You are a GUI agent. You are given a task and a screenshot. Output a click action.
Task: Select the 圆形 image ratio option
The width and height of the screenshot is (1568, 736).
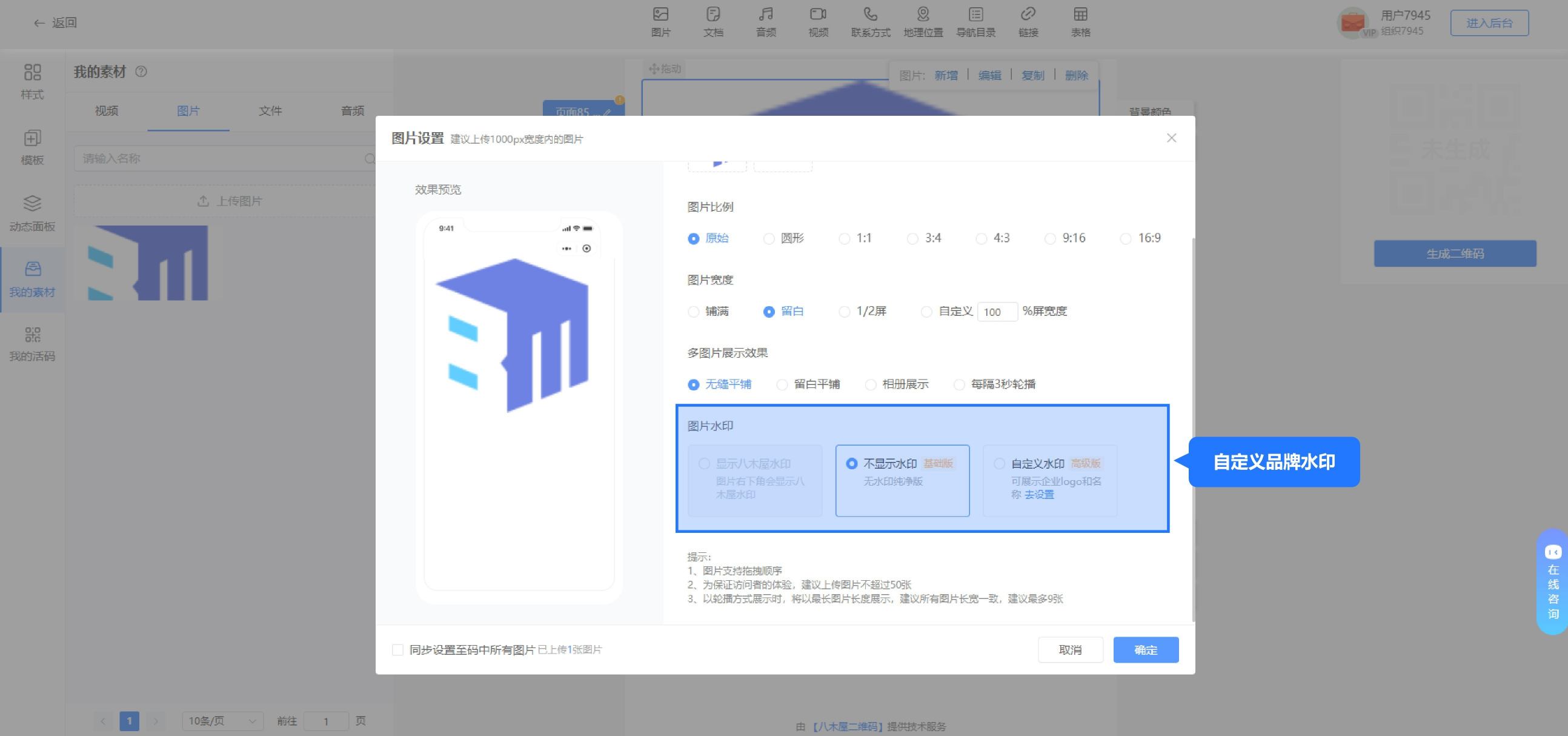pyautogui.click(x=784, y=238)
